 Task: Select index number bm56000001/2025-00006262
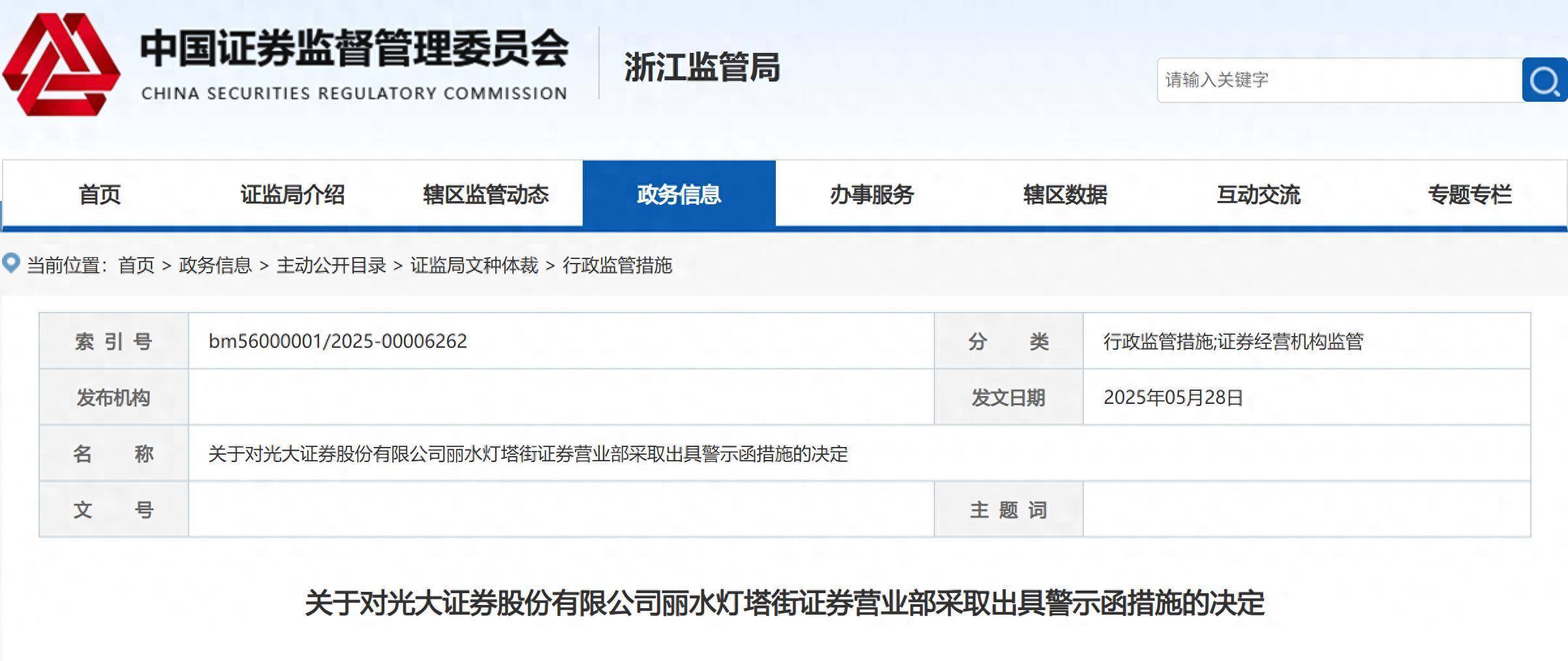click(338, 341)
